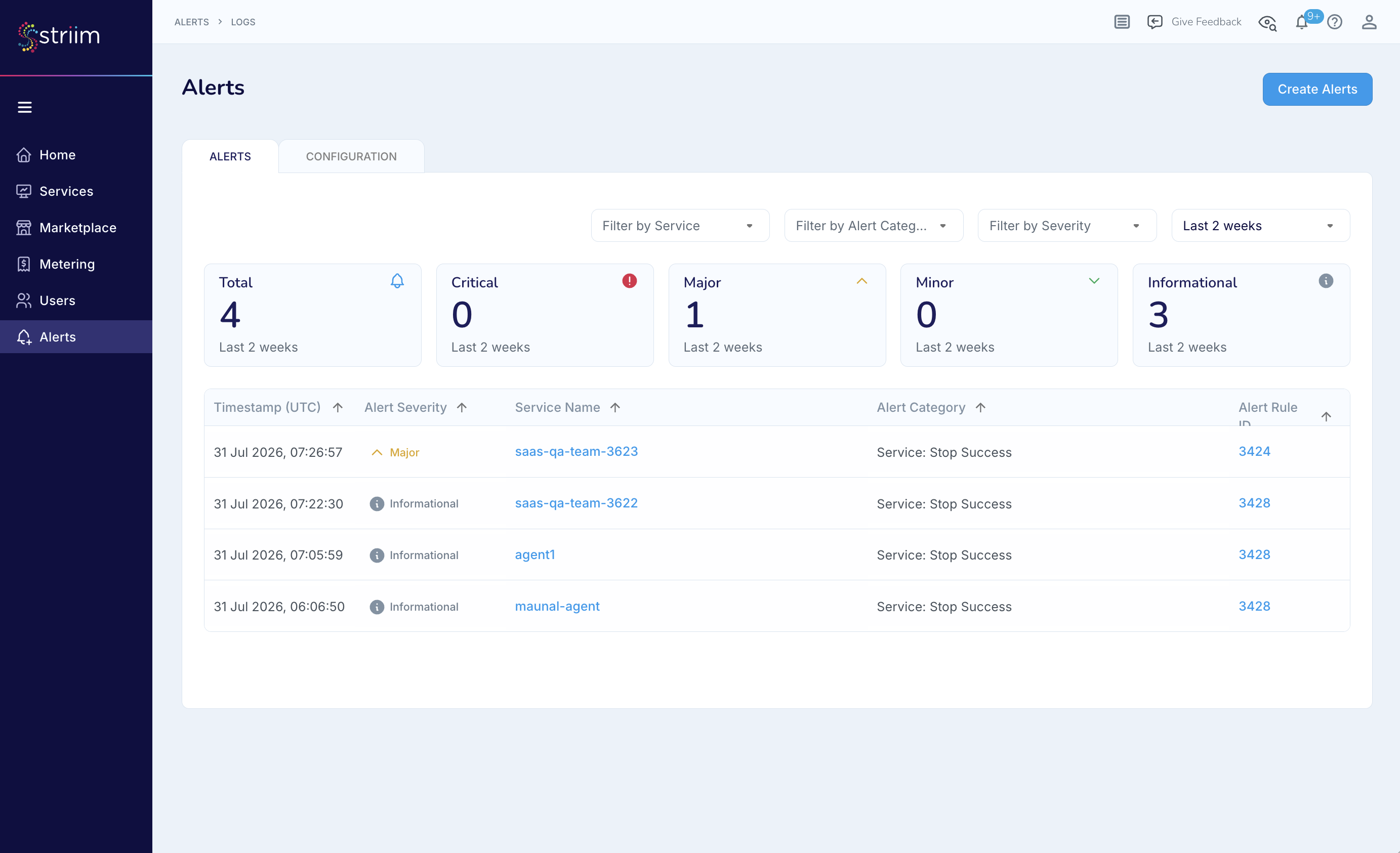Open notifications bell with 9+ badge
This screenshot has width=1400, height=853.
pyautogui.click(x=1302, y=22)
